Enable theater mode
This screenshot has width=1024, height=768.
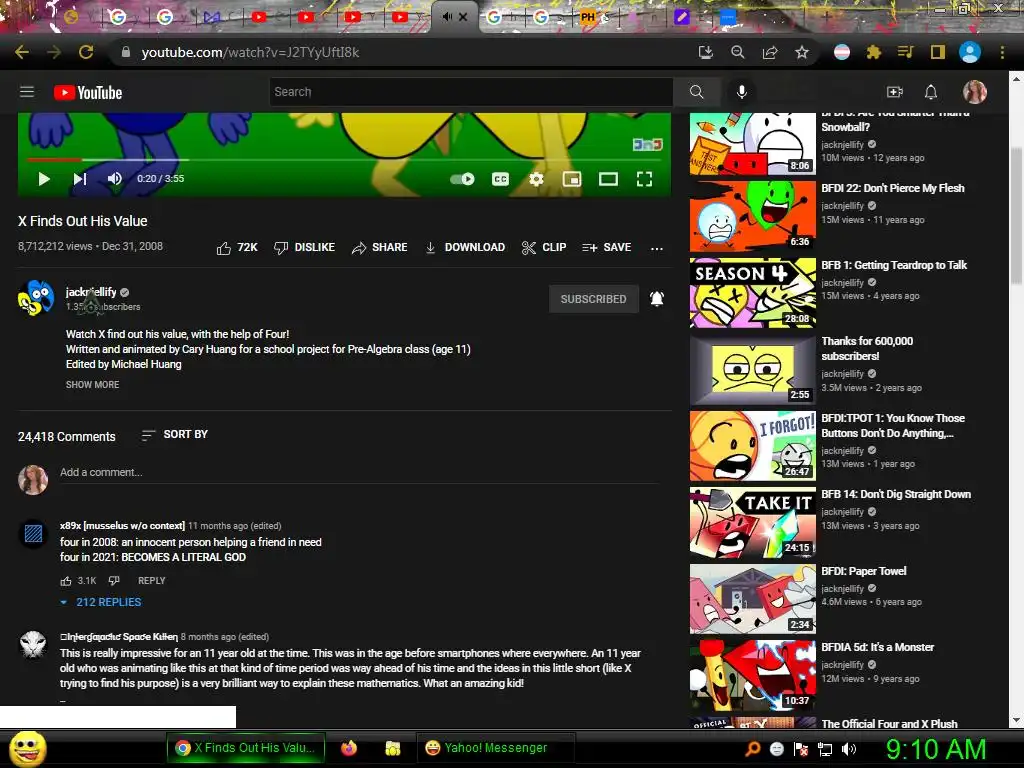[x=608, y=179]
